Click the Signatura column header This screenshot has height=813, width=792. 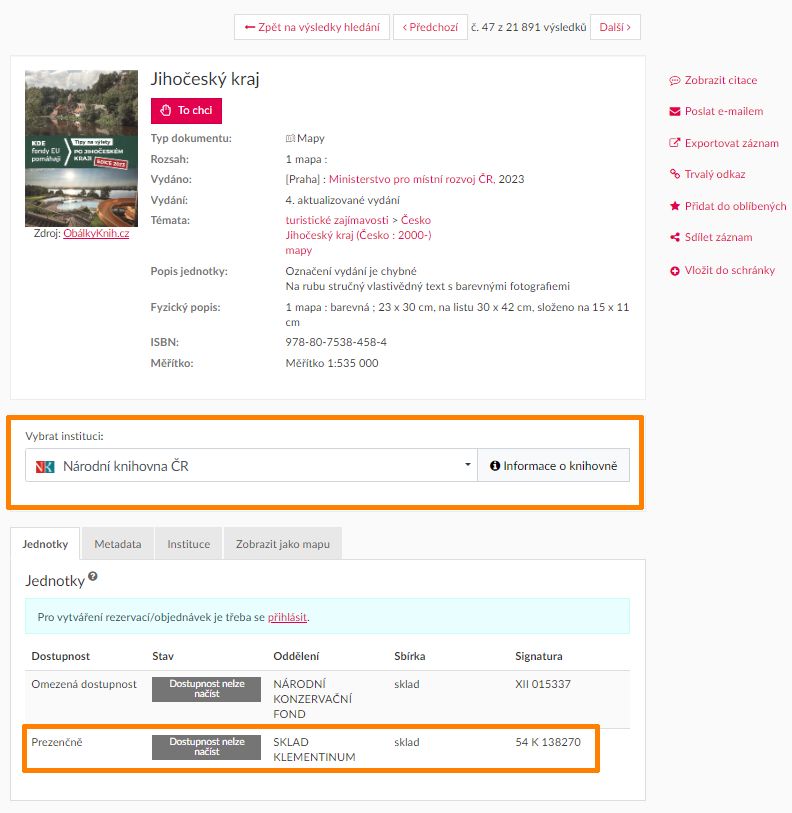[538, 656]
